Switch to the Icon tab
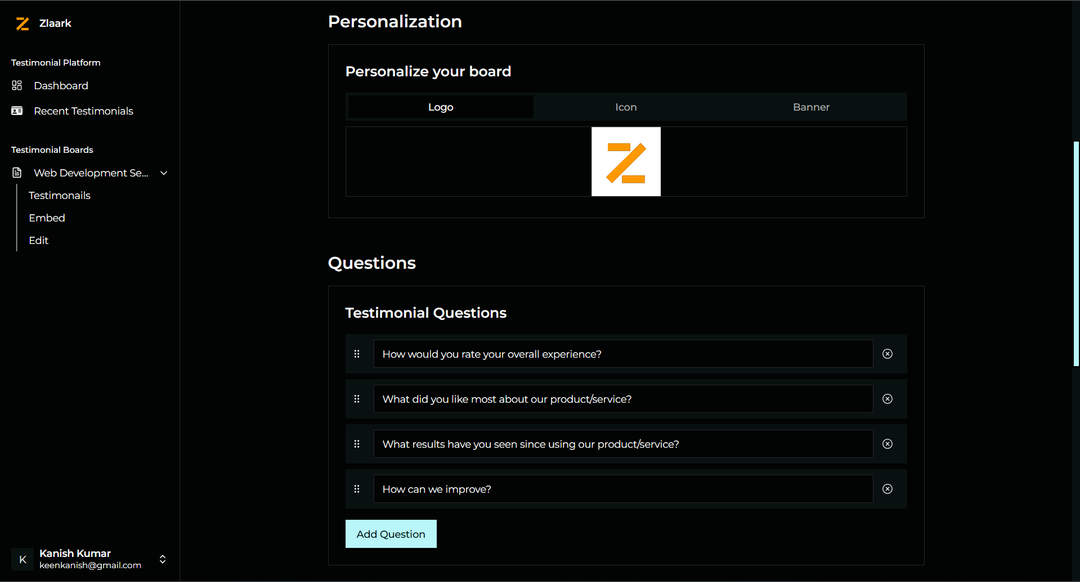The image size is (1080, 582). [x=626, y=106]
